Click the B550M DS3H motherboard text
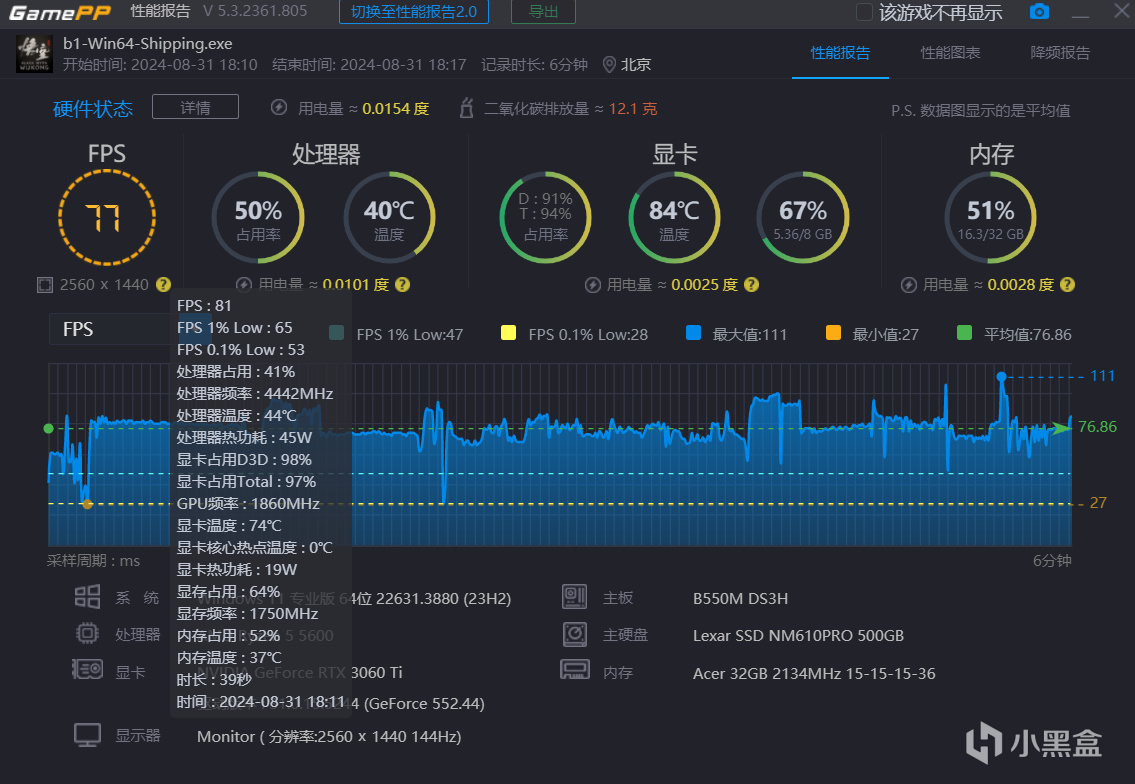This screenshot has height=784, width=1135. pos(741,599)
